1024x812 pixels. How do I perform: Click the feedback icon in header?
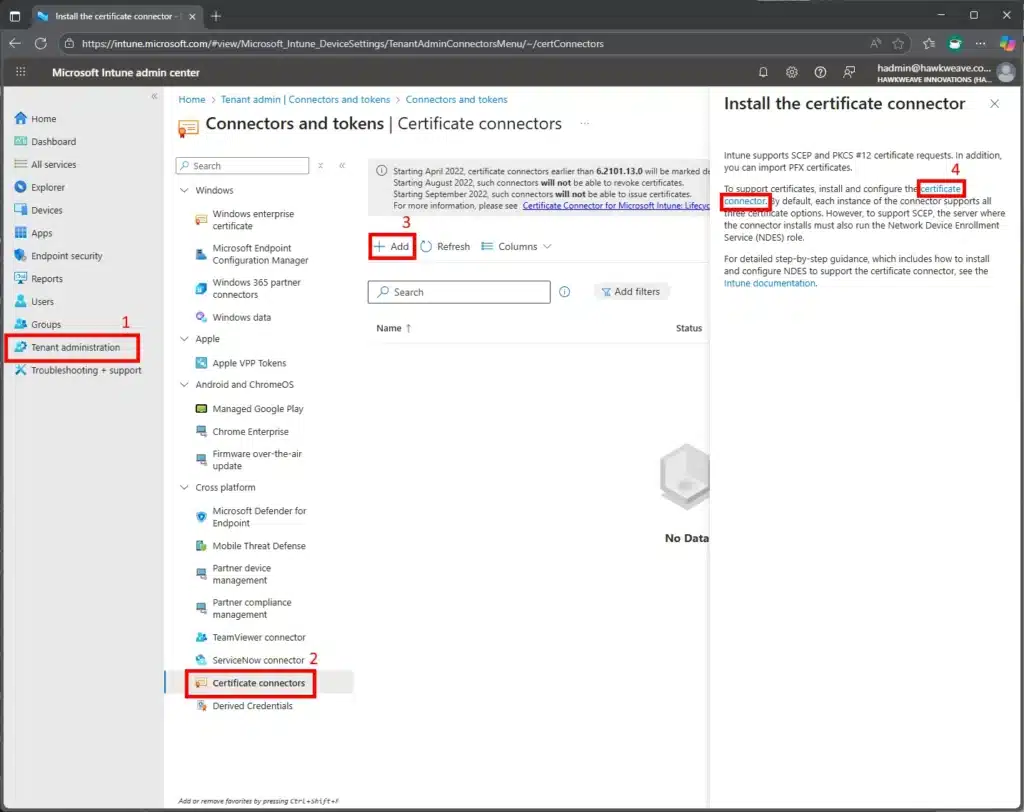pos(849,72)
